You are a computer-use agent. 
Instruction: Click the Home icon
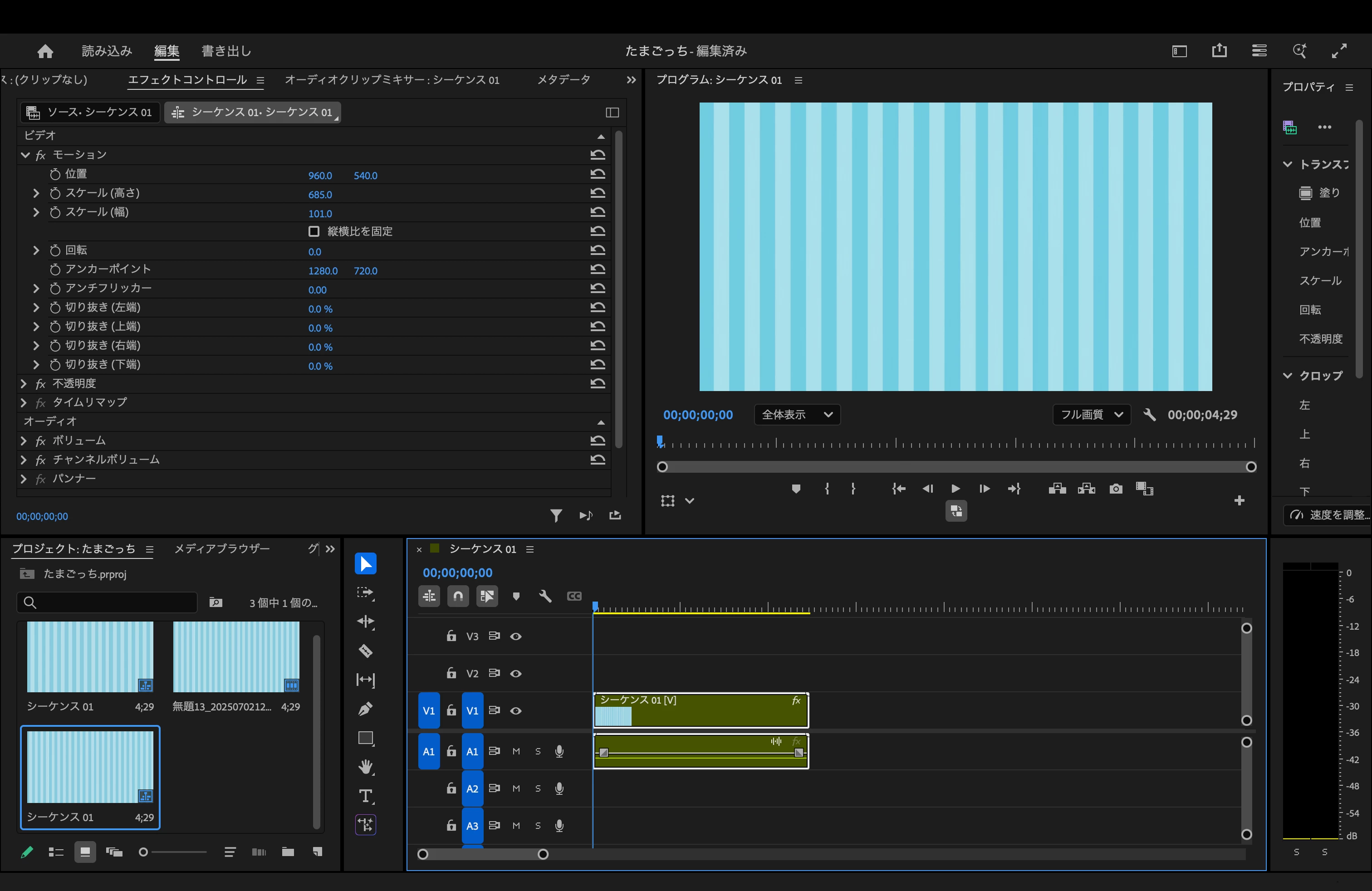[x=45, y=51]
